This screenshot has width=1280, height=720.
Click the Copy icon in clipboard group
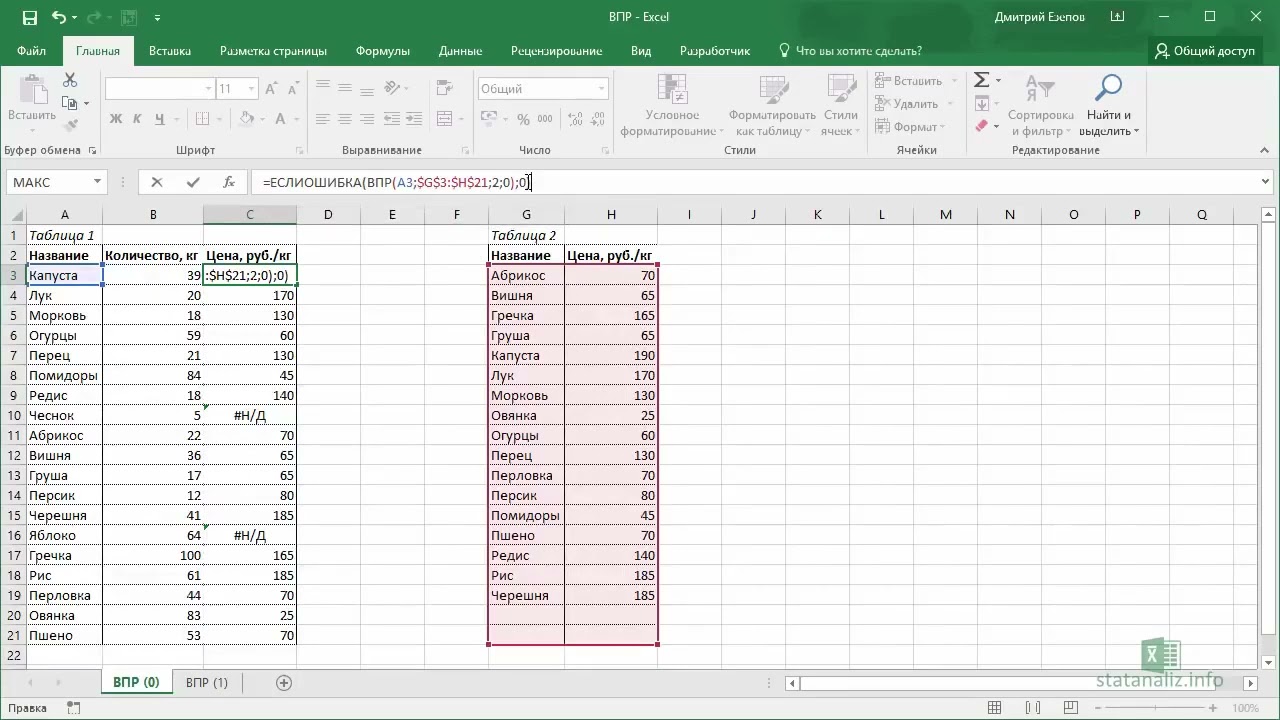click(70, 102)
